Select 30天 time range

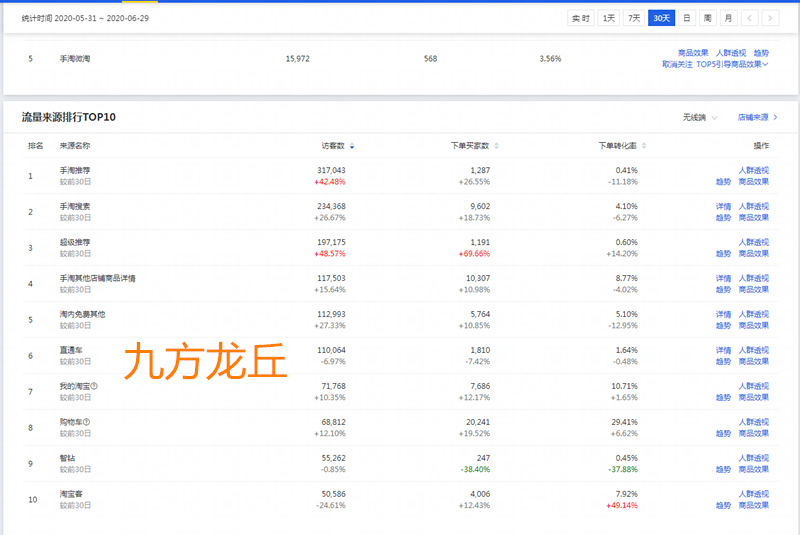pos(662,18)
